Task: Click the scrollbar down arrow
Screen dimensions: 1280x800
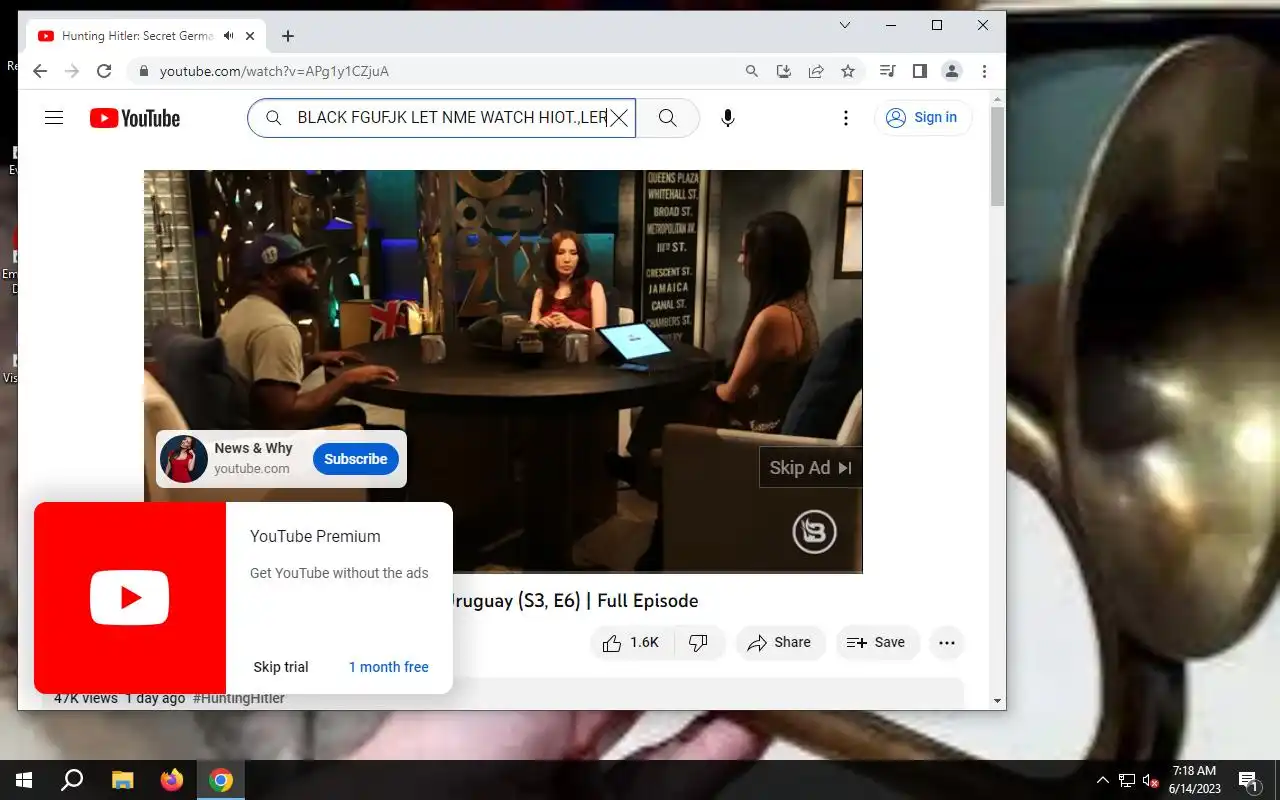Action: click(997, 701)
